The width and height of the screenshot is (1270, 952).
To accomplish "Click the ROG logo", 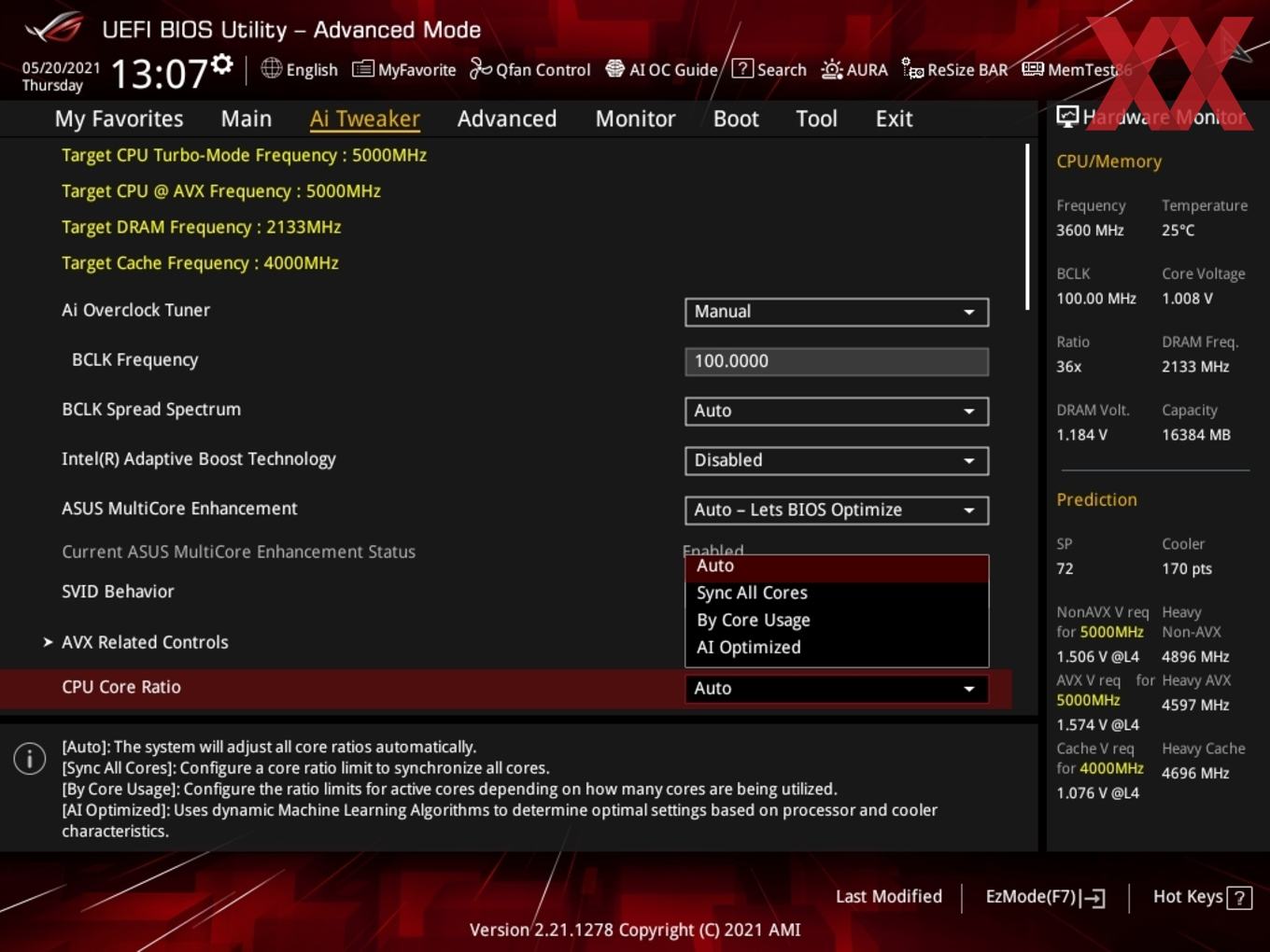I will [54, 27].
